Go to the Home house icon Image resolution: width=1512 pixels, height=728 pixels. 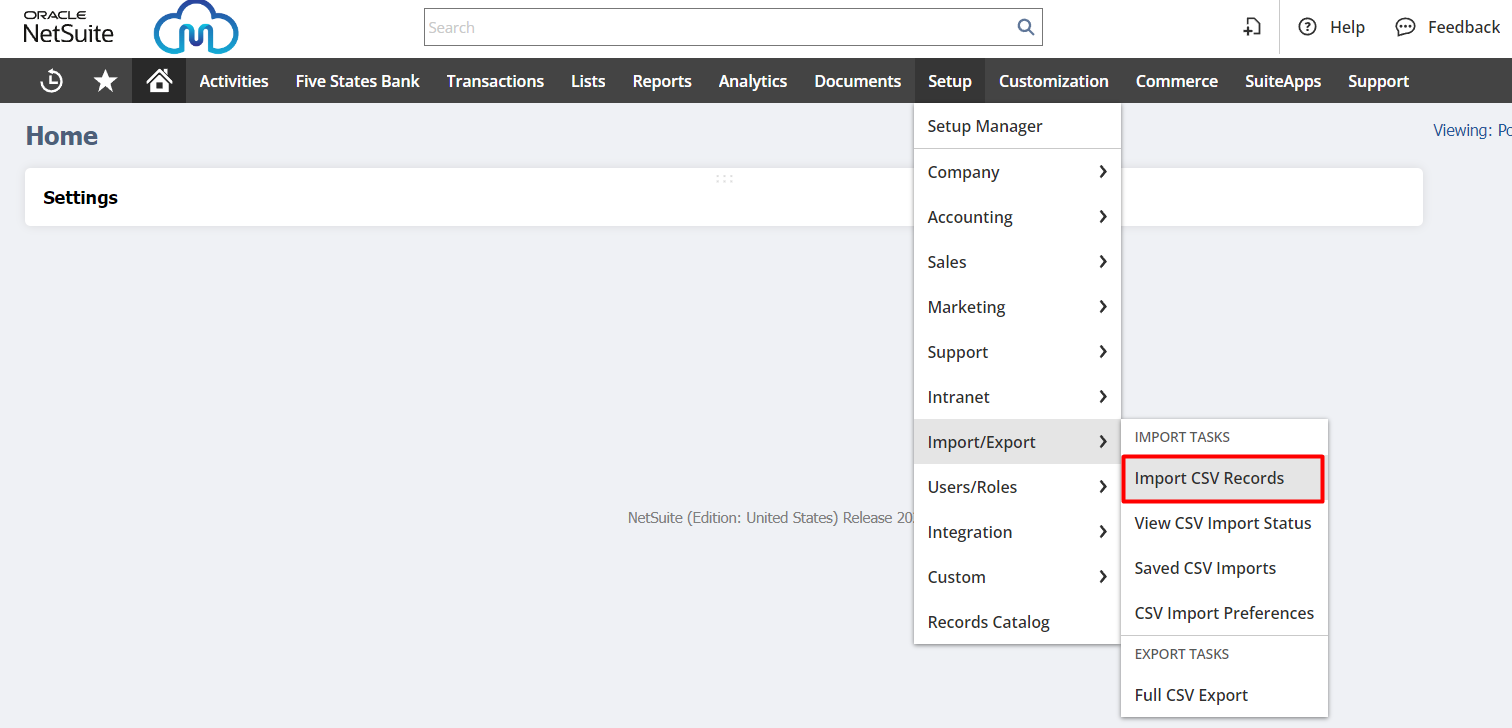click(159, 81)
